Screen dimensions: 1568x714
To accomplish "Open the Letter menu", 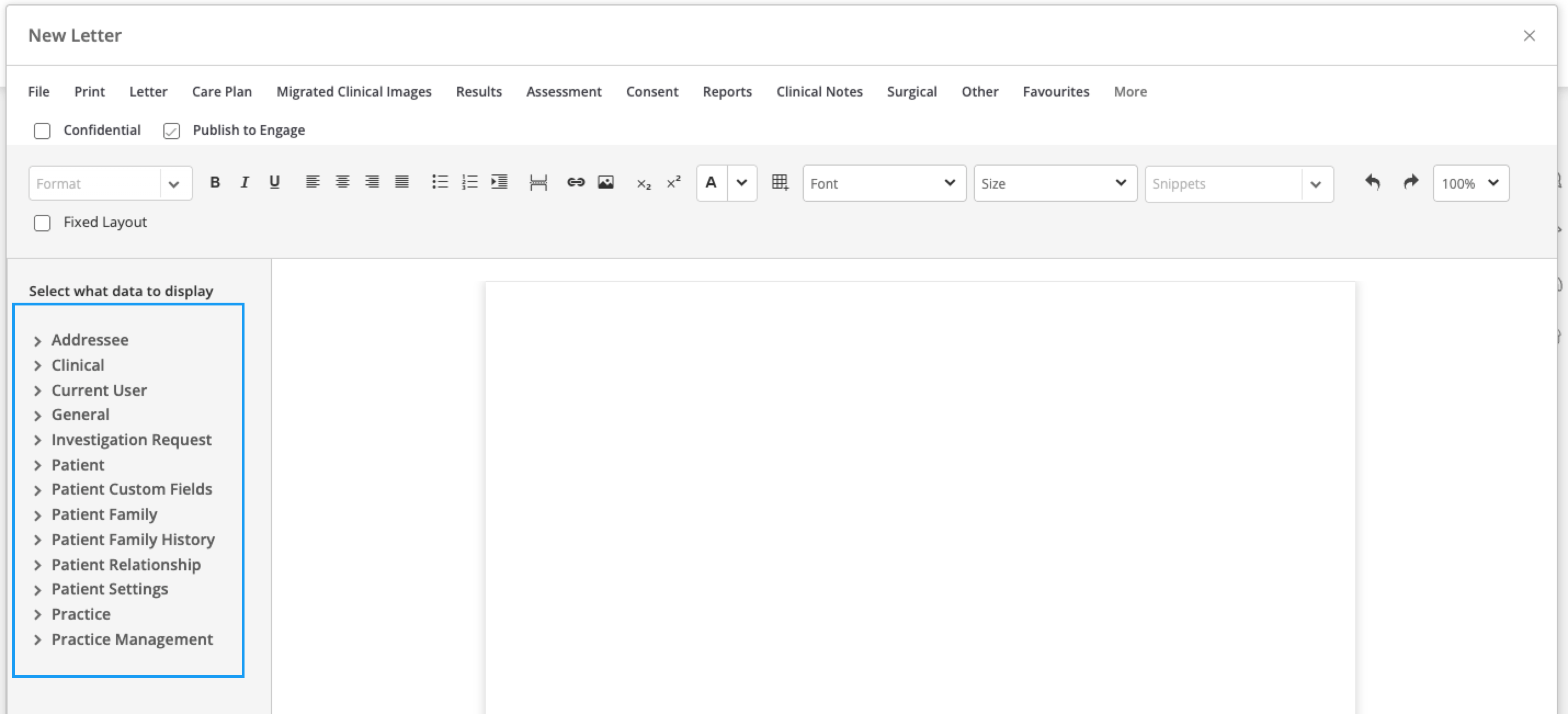I will pyautogui.click(x=148, y=92).
